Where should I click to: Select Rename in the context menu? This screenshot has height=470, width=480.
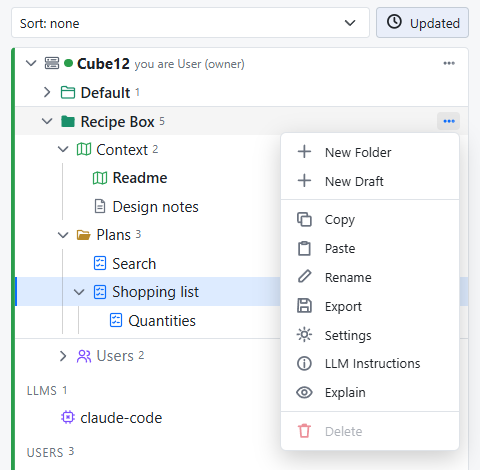pyautogui.click(x=370, y=277)
